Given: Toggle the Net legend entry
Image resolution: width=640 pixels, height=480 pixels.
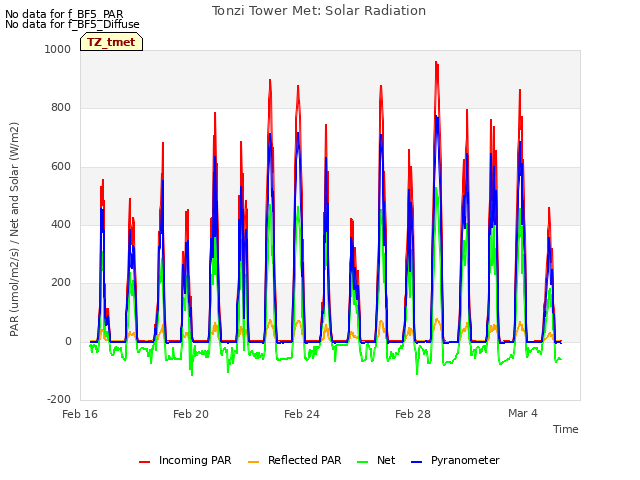Looking at the screenshot, I should (376, 460).
